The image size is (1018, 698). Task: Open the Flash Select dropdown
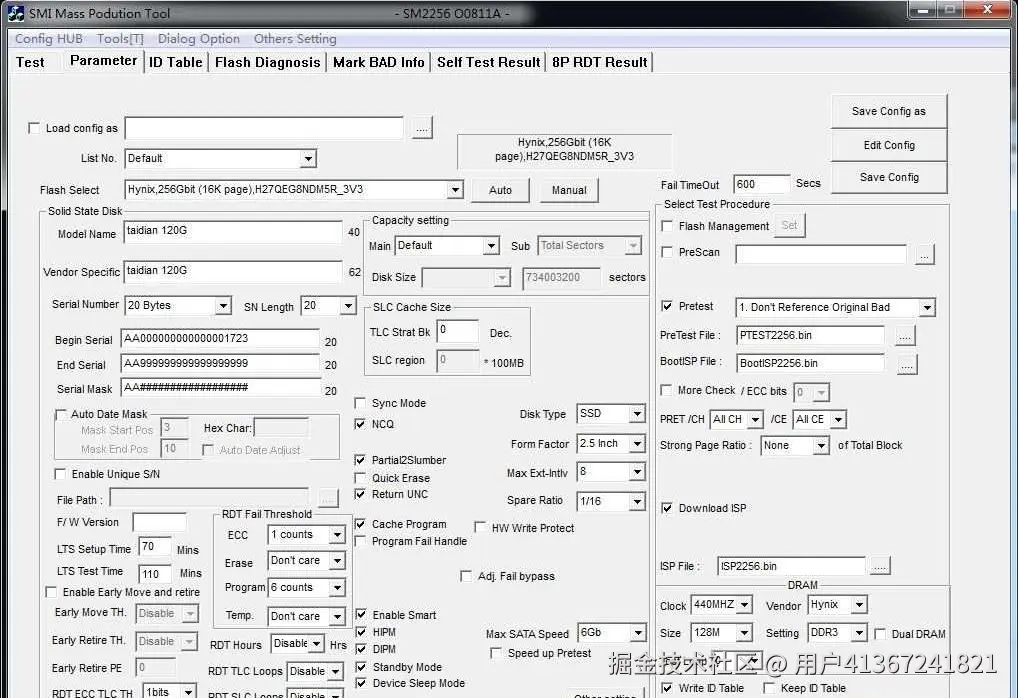(x=293, y=190)
